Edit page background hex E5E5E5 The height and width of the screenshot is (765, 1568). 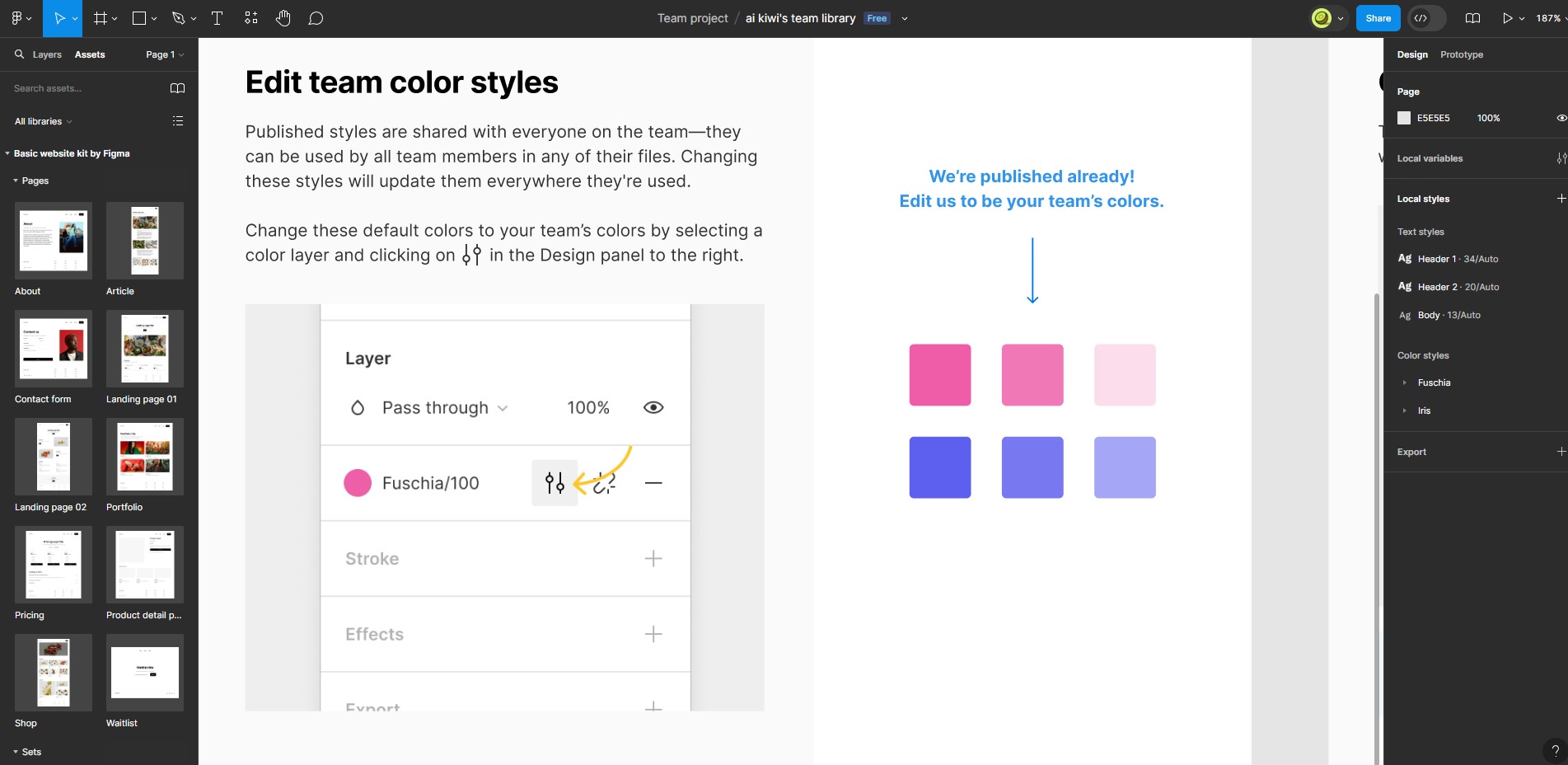point(1434,118)
